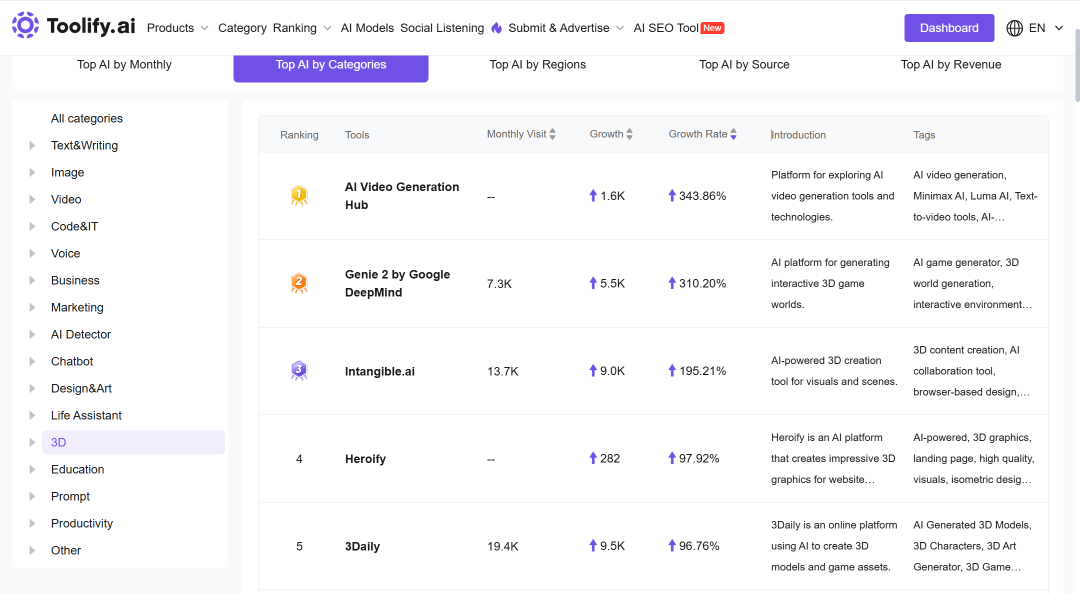Image resolution: width=1080 pixels, height=594 pixels.
Task: Open the Products dropdown menu
Action: 178,28
